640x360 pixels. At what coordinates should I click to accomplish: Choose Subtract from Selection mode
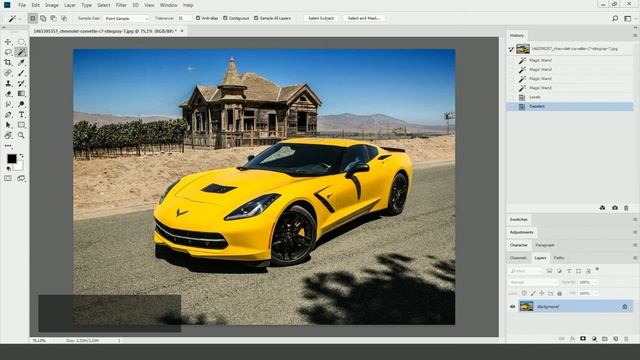(x=53, y=18)
